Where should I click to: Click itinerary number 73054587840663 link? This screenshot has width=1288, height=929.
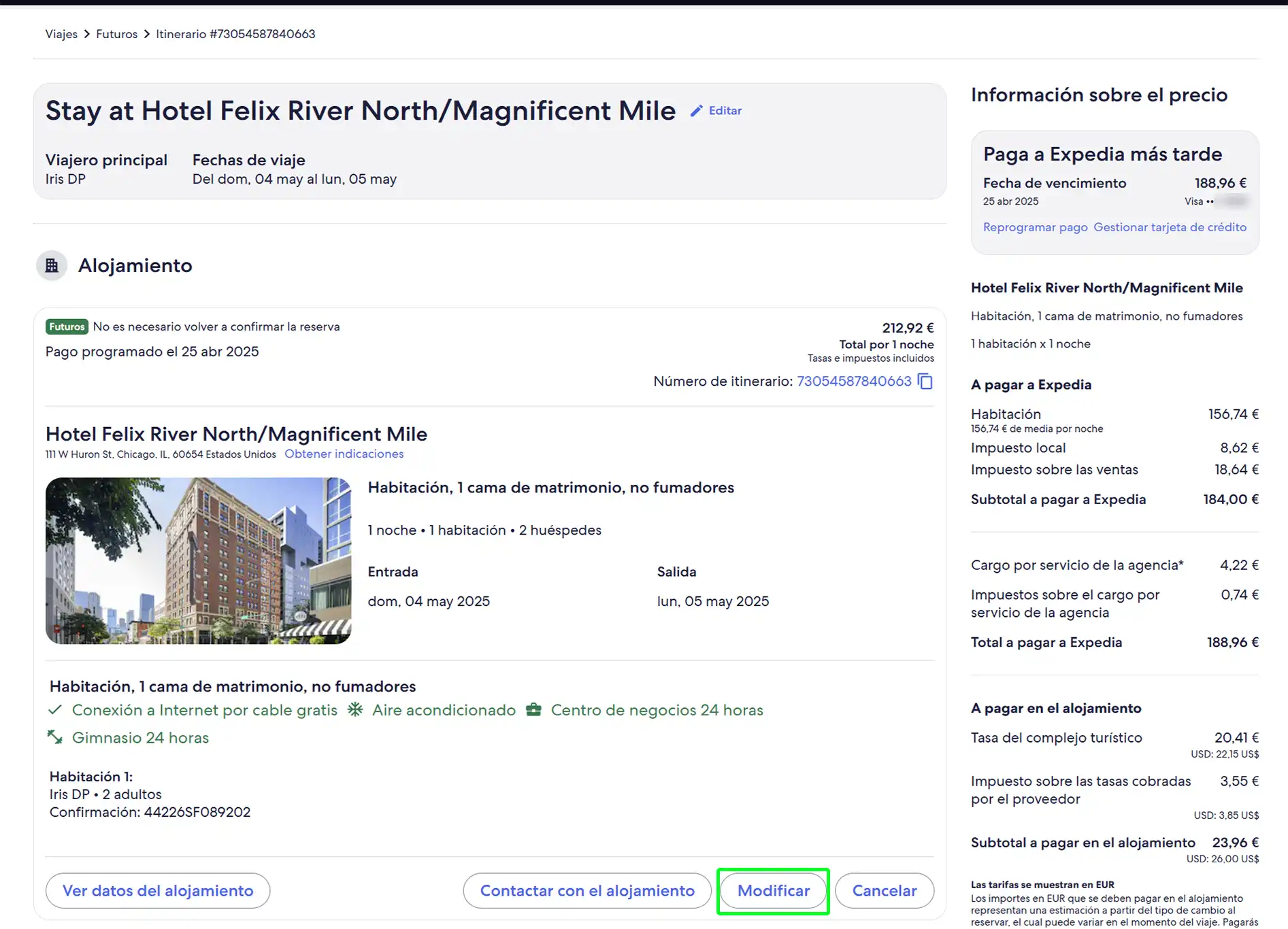click(854, 382)
